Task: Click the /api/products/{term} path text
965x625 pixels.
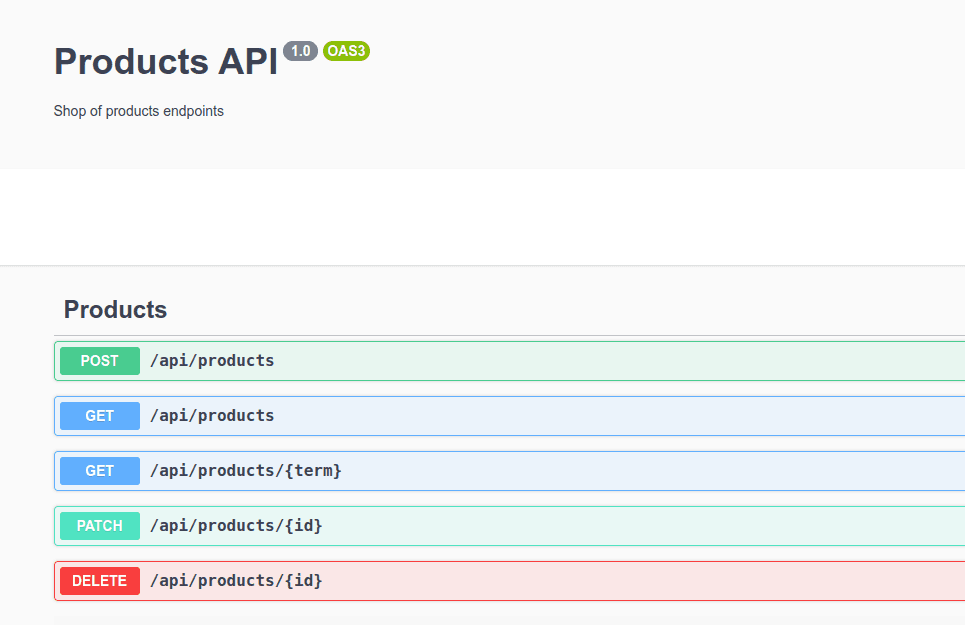Action: 246,471
